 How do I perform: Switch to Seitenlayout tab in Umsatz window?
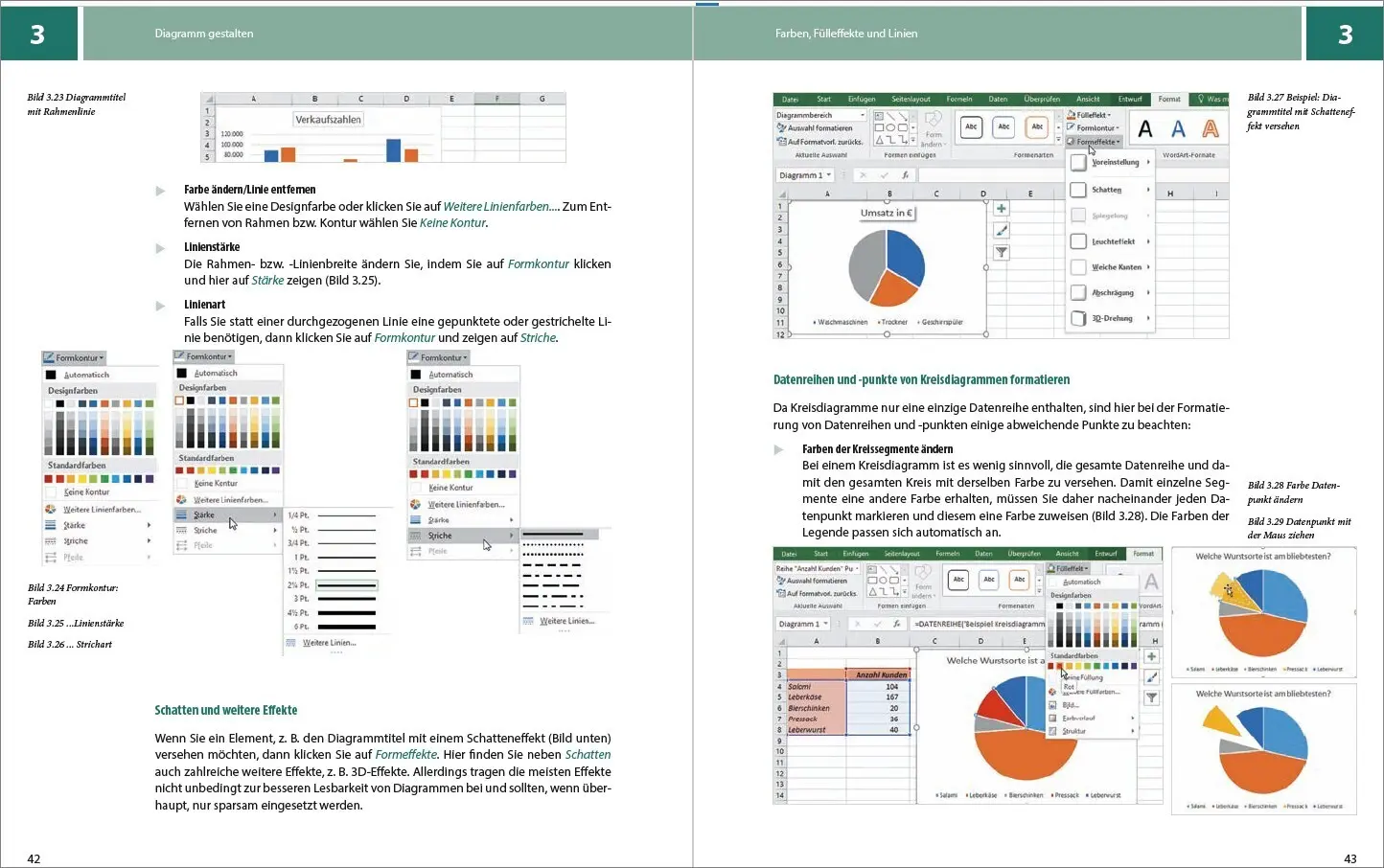coord(911,99)
